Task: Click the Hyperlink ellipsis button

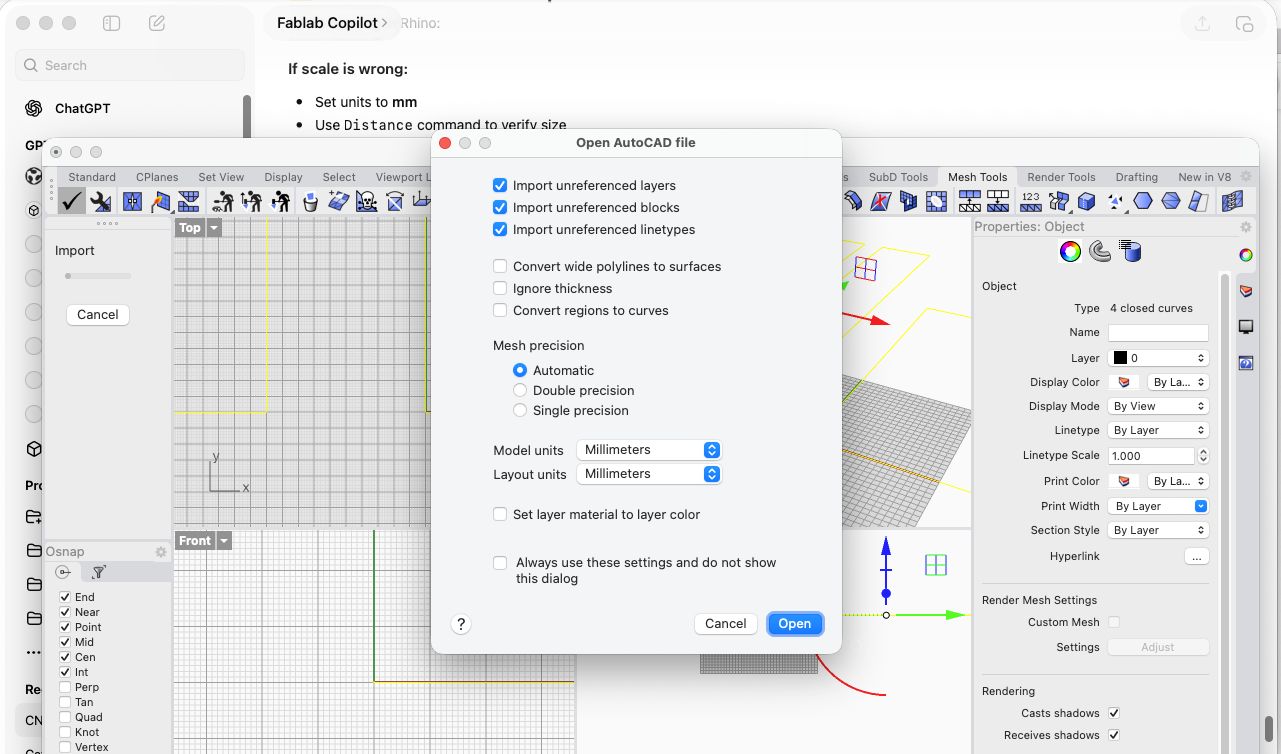Action: point(1196,556)
